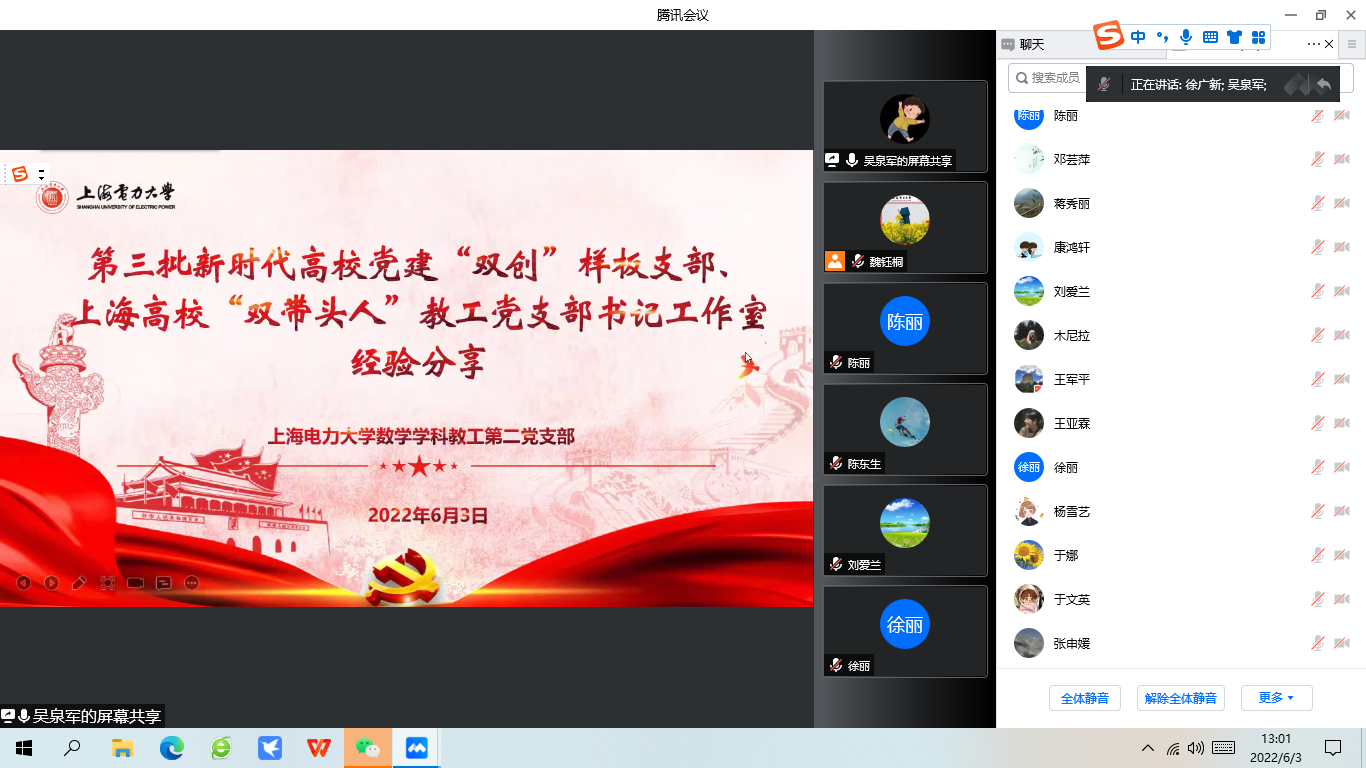
Task: Click the Sogou toolbox grid icon
Action: pos(1258,38)
